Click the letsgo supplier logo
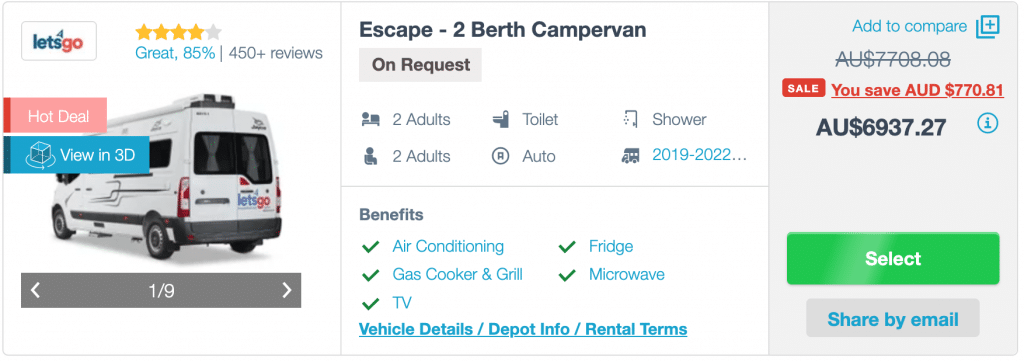 [x=59, y=41]
